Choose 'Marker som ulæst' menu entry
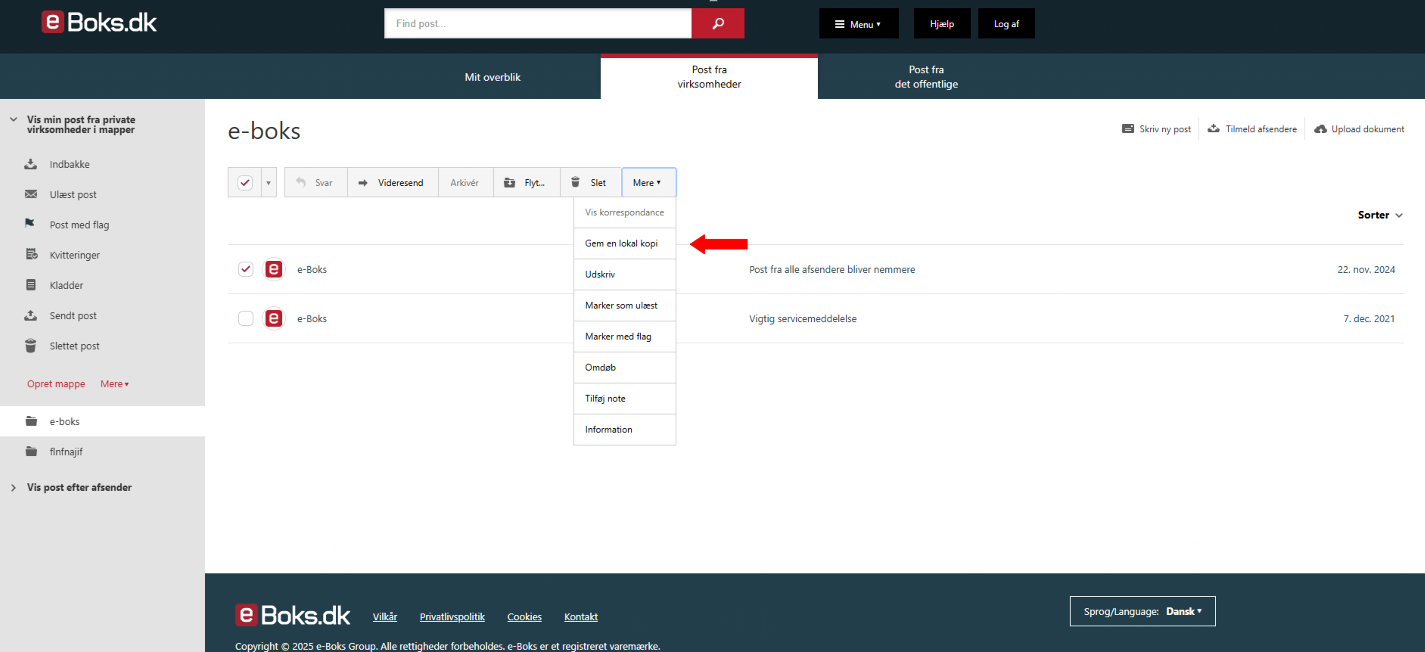This screenshot has height=652, width=1425. pyautogui.click(x=625, y=305)
